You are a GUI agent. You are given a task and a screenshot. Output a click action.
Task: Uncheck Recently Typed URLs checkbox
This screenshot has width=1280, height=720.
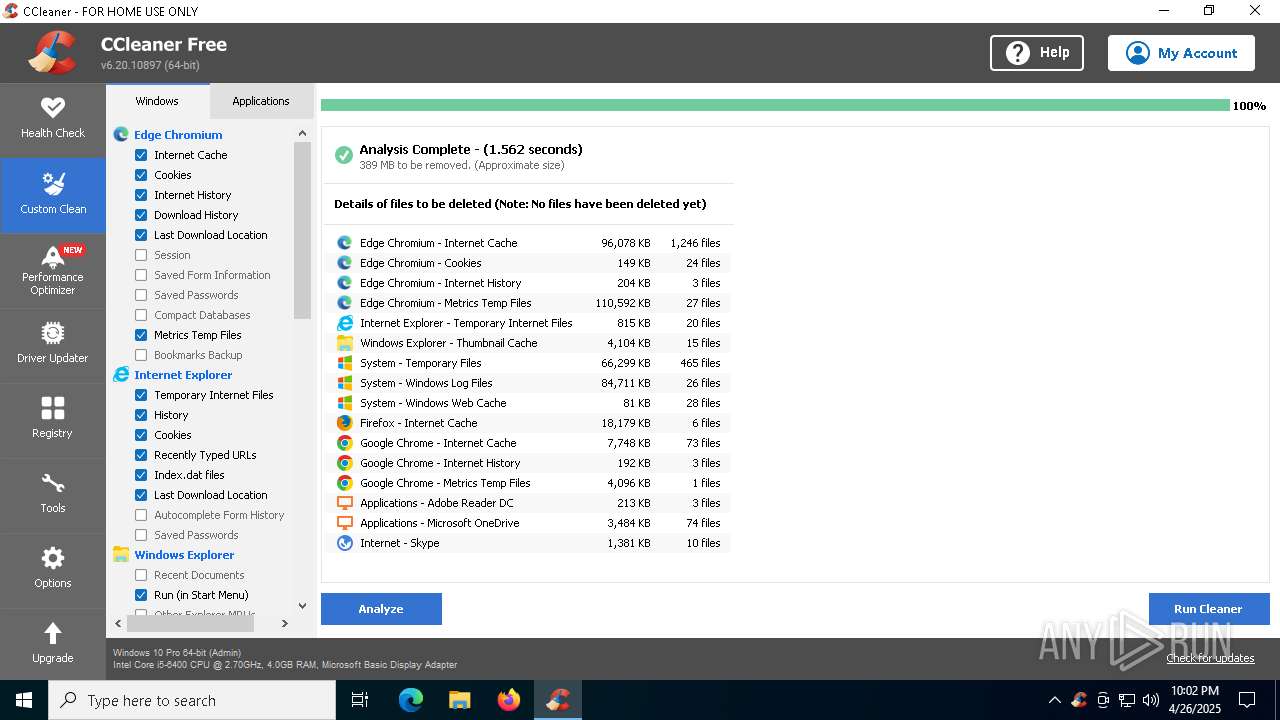click(141, 455)
